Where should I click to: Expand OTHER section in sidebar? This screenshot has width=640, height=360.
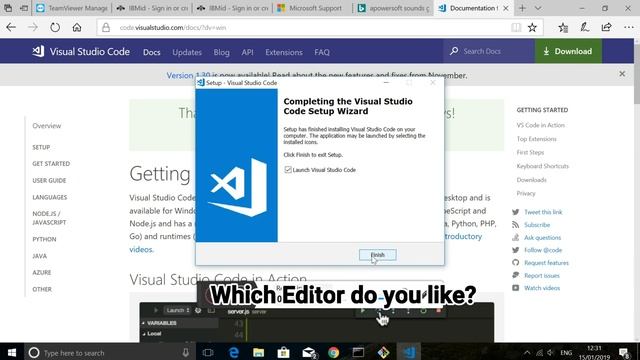click(x=42, y=289)
